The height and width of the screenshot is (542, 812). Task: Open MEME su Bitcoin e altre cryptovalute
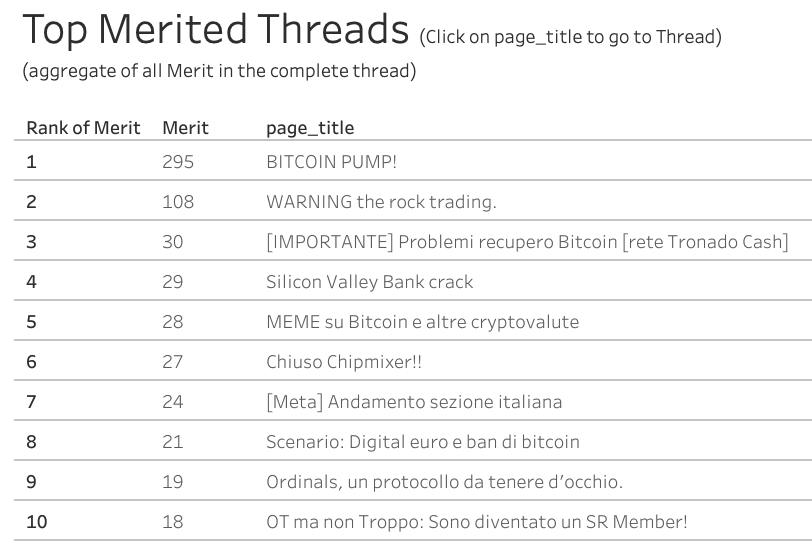pos(423,322)
